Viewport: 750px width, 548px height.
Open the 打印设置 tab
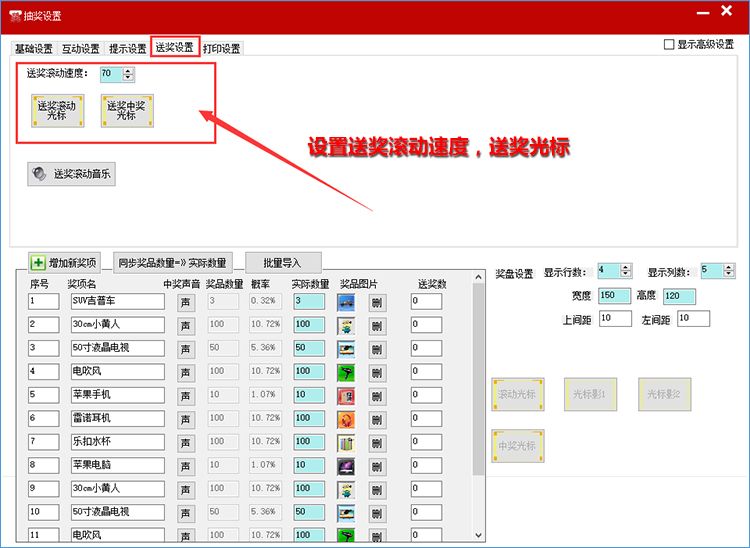pyautogui.click(x=222, y=49)
